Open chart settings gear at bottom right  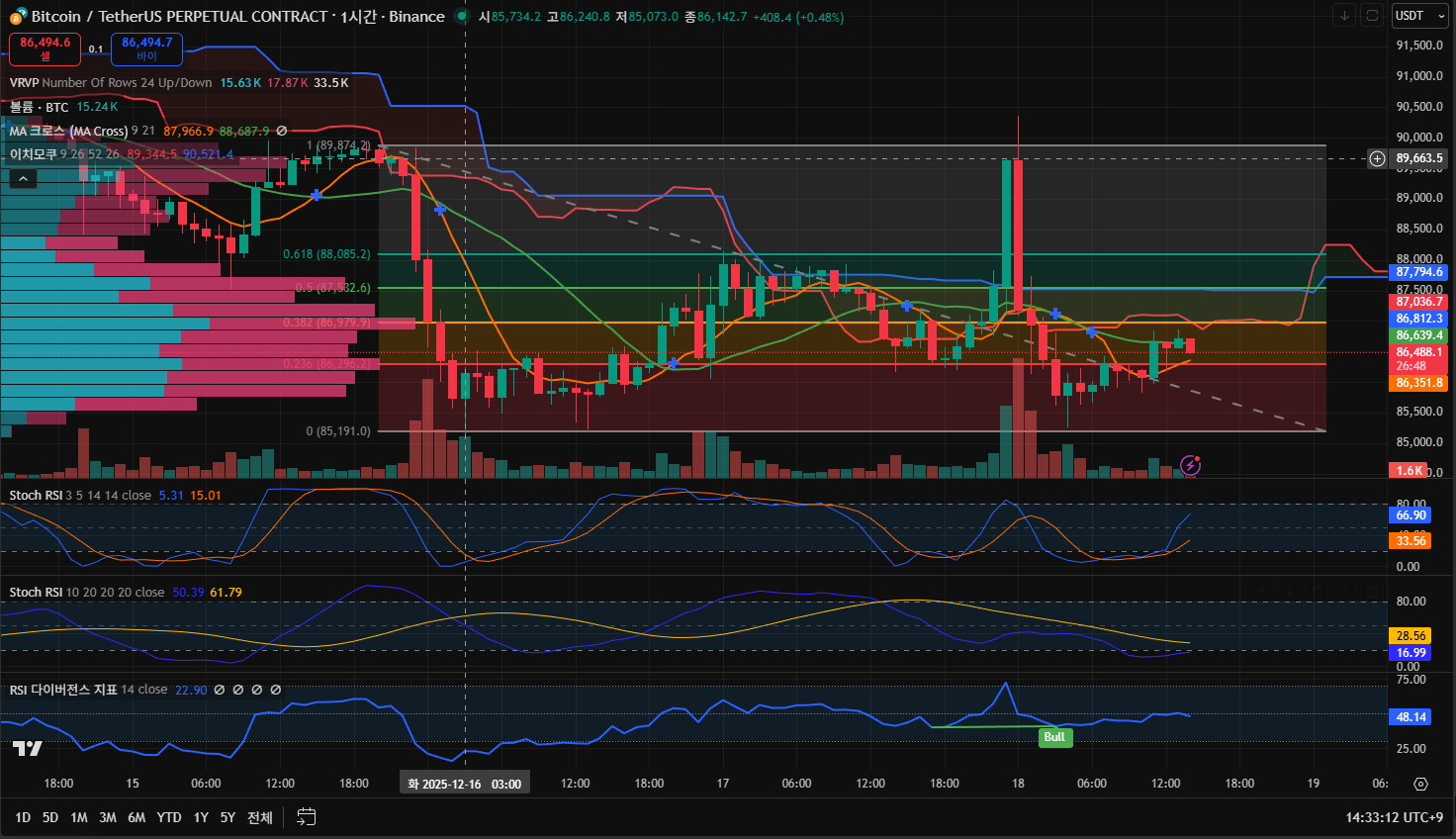[1420, 784]
